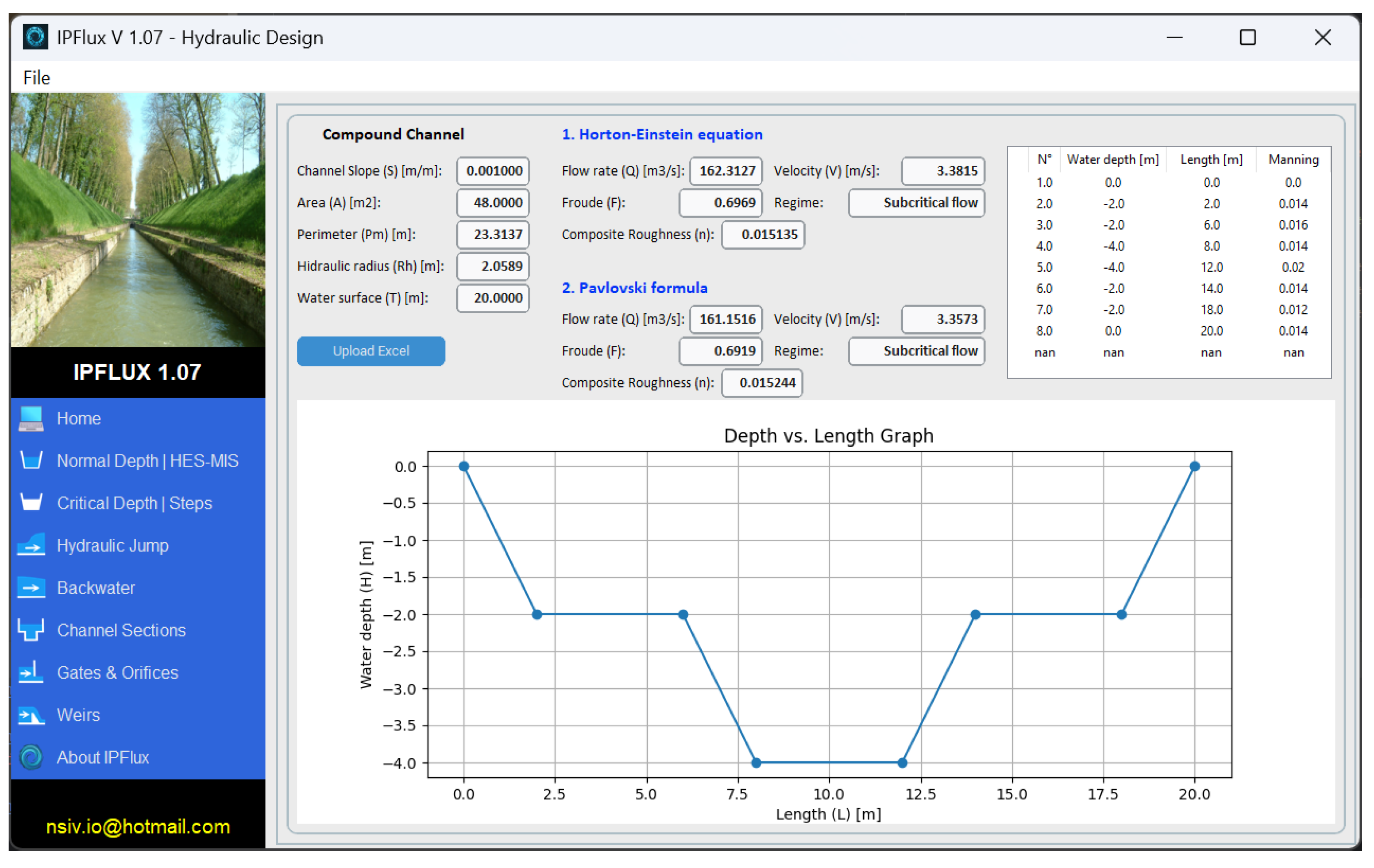Image resolution: width=1374 pixels, height=868 pixels.
Task: Open the Normal Depth | HES-MIS page
Action: (x=147, y=460)
